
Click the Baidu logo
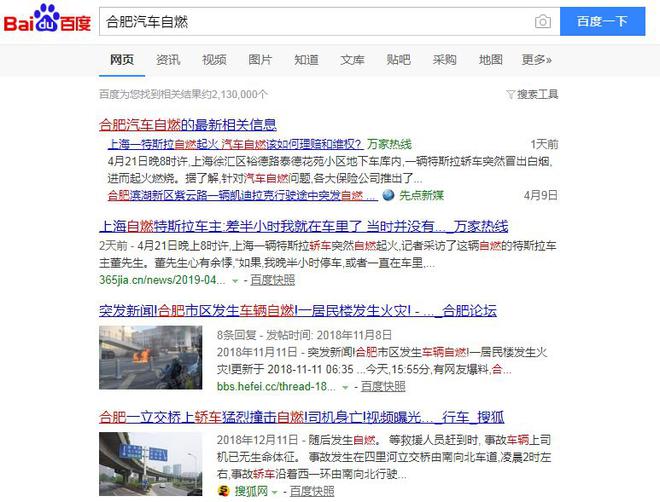click(48, 19)
